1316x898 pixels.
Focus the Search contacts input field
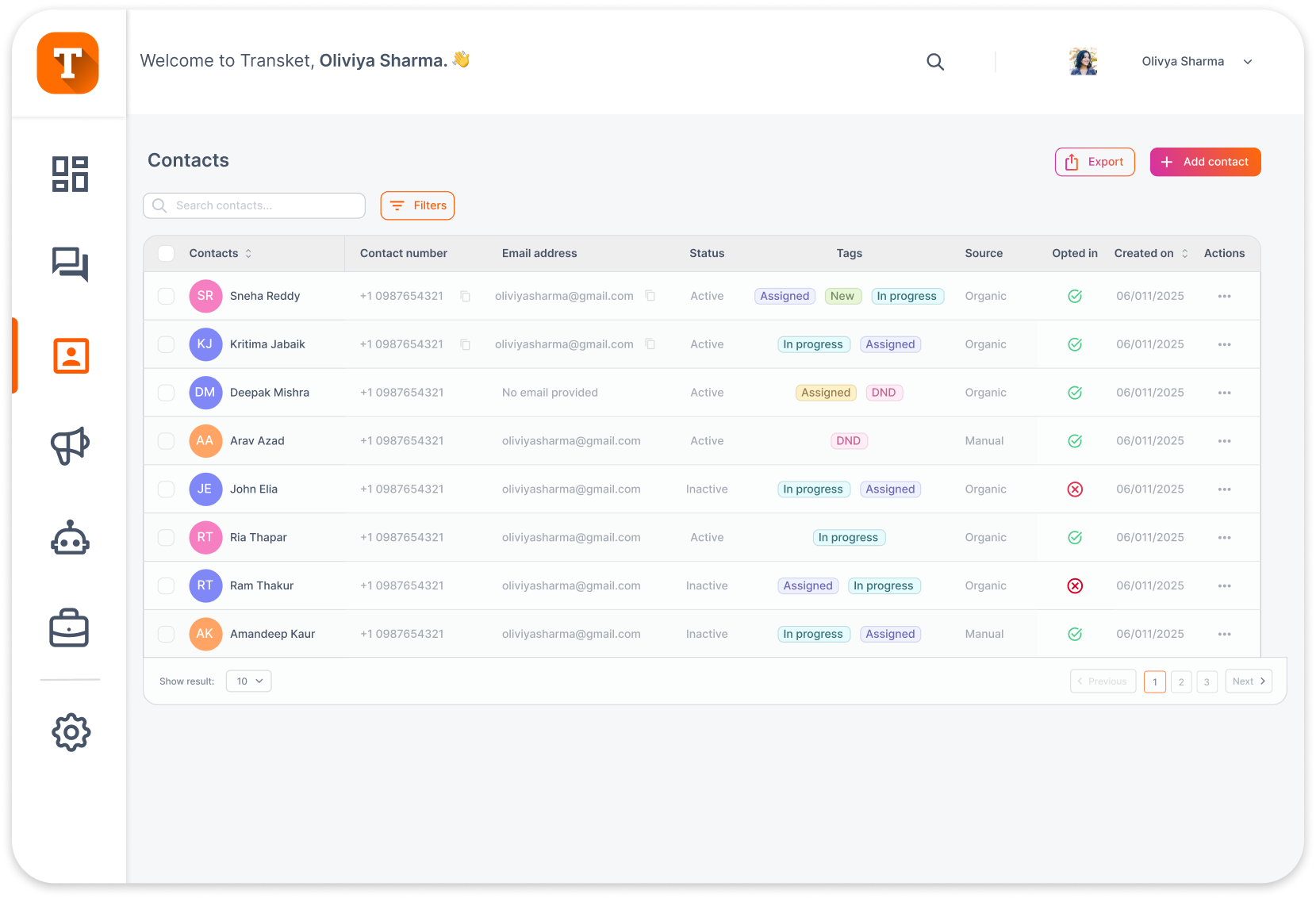[x=262, y=205]
